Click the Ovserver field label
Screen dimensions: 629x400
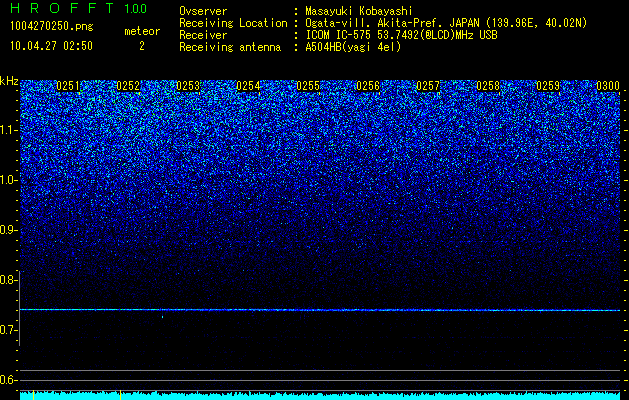203,11
